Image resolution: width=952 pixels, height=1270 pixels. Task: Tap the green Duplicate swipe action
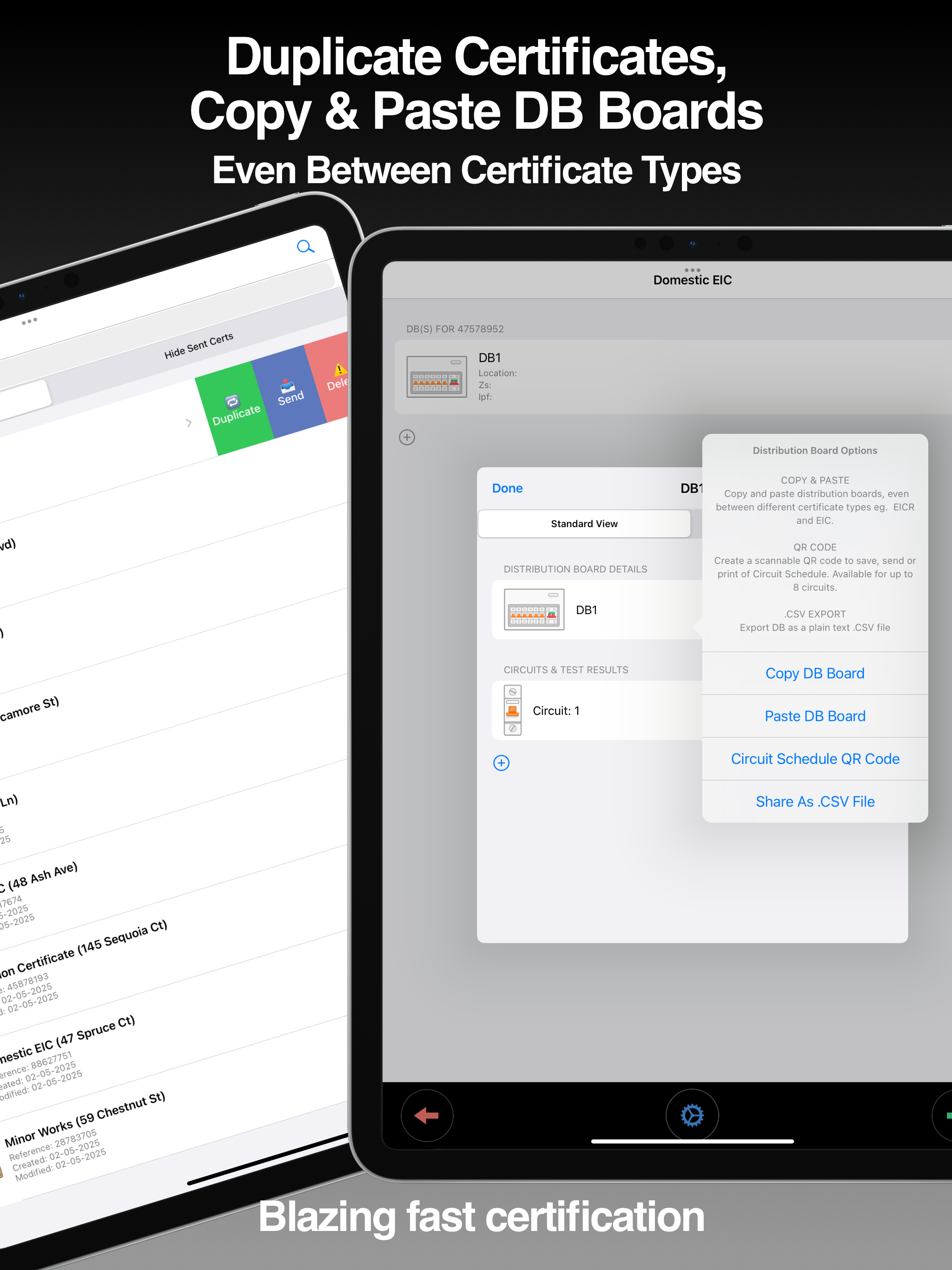235,409
